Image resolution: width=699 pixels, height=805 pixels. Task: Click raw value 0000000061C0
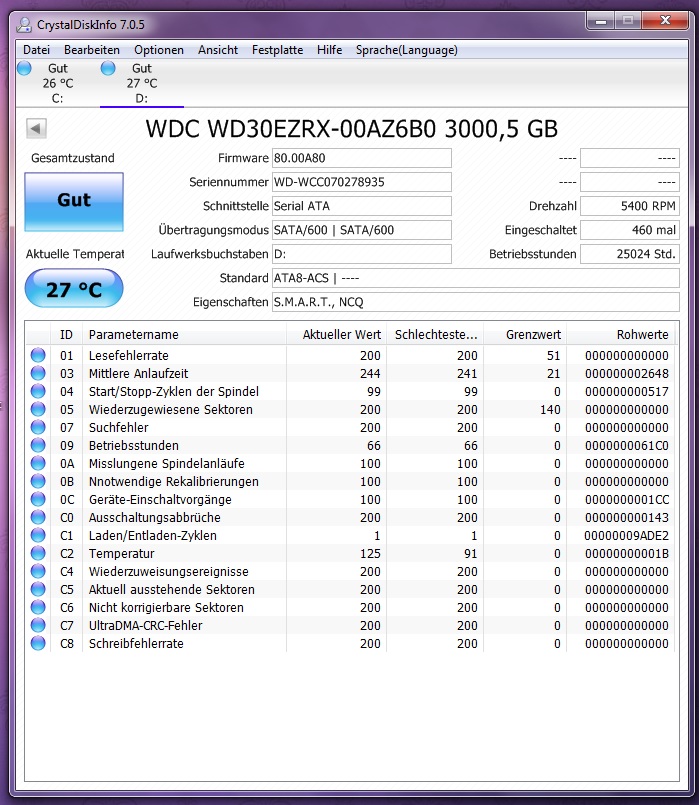(x=627, y=446)
